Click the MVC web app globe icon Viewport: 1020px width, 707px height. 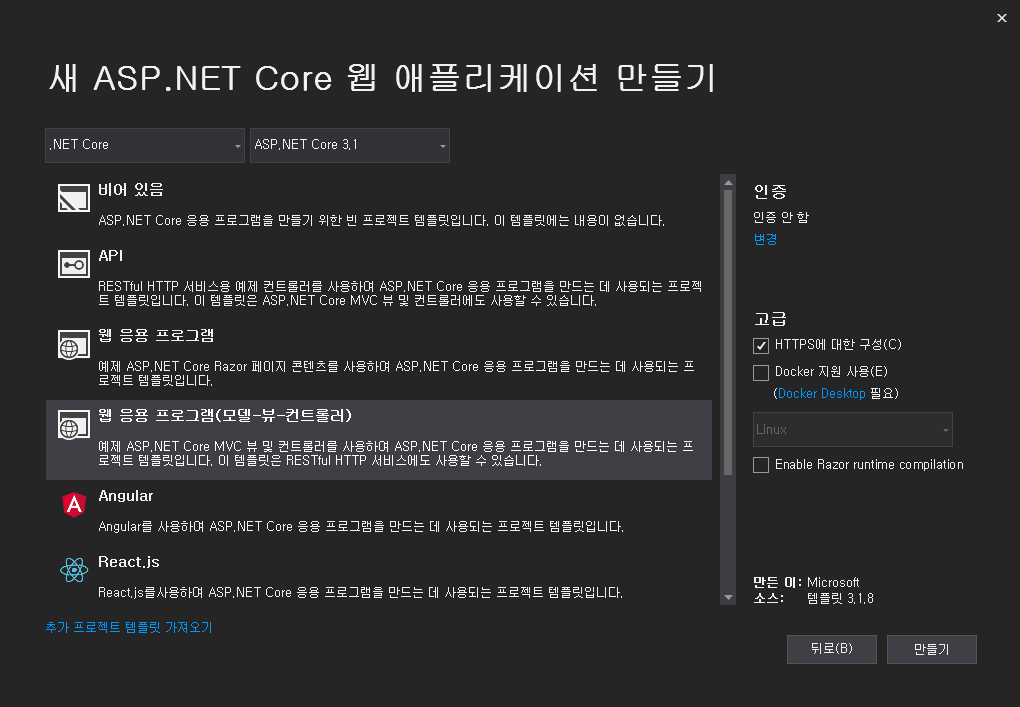pos(74,425)
